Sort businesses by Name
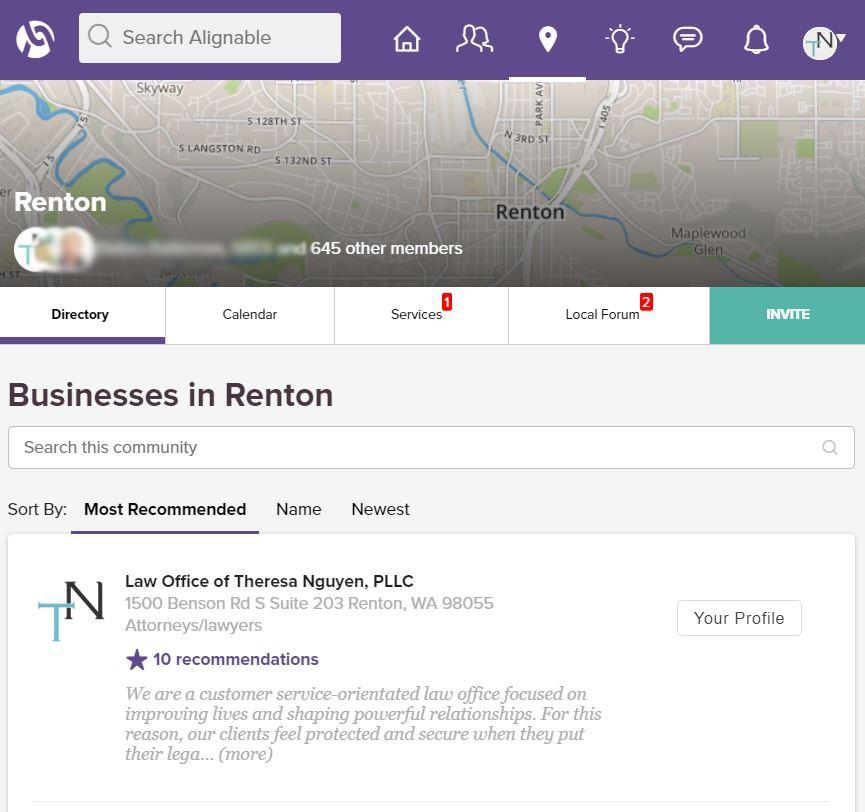The image size is (865, 812). click(298, 509)
